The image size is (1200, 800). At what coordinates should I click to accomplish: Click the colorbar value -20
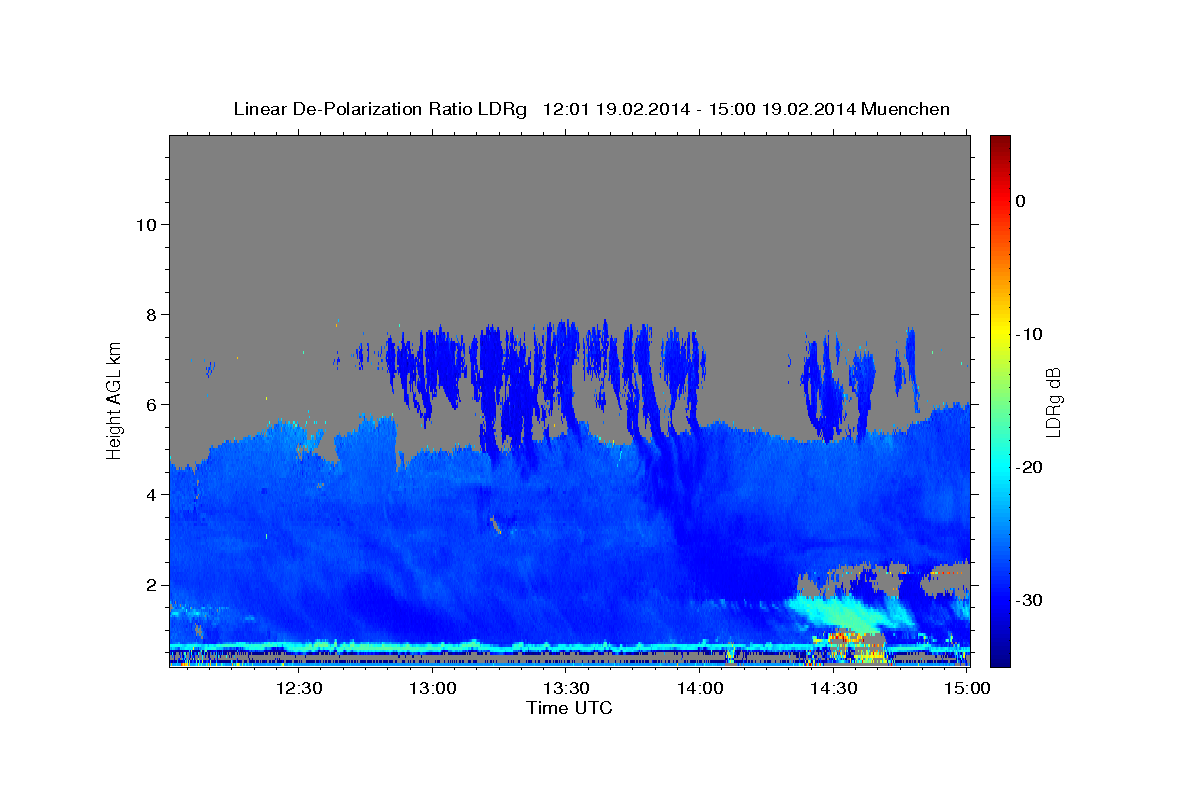point(1028,467)
